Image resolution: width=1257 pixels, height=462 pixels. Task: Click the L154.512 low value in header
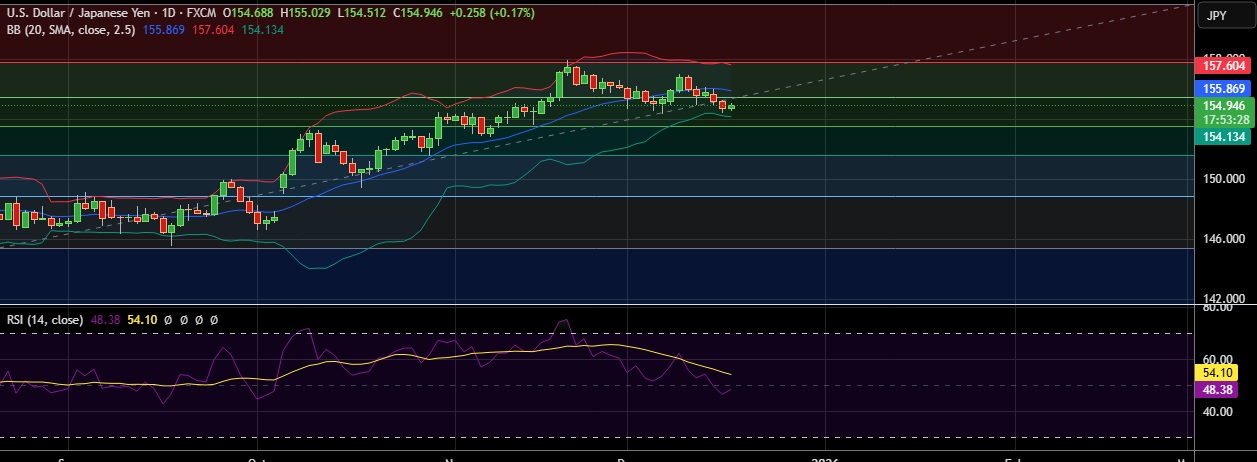[x=361, y=13]
